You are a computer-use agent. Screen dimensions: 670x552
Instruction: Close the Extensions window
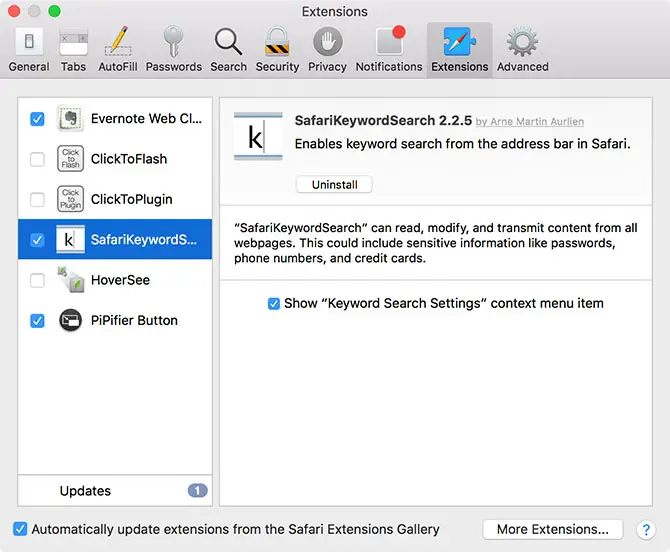(x=14, y=11)
